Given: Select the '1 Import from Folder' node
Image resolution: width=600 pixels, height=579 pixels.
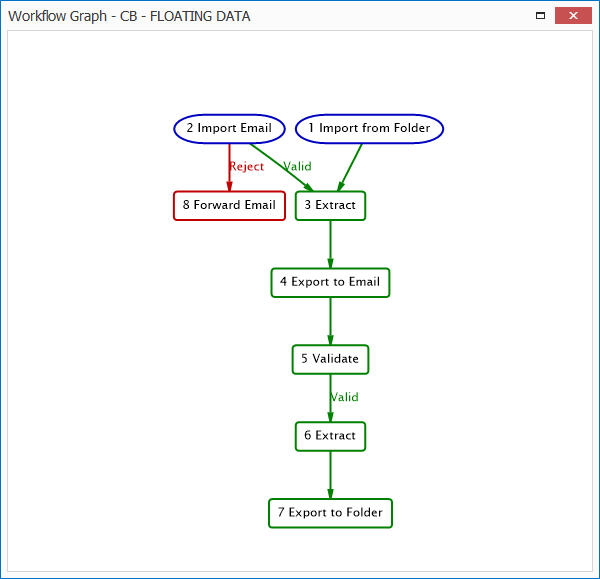Looking at the screenshot, I should pyautogui.click(x=369, y=129).
